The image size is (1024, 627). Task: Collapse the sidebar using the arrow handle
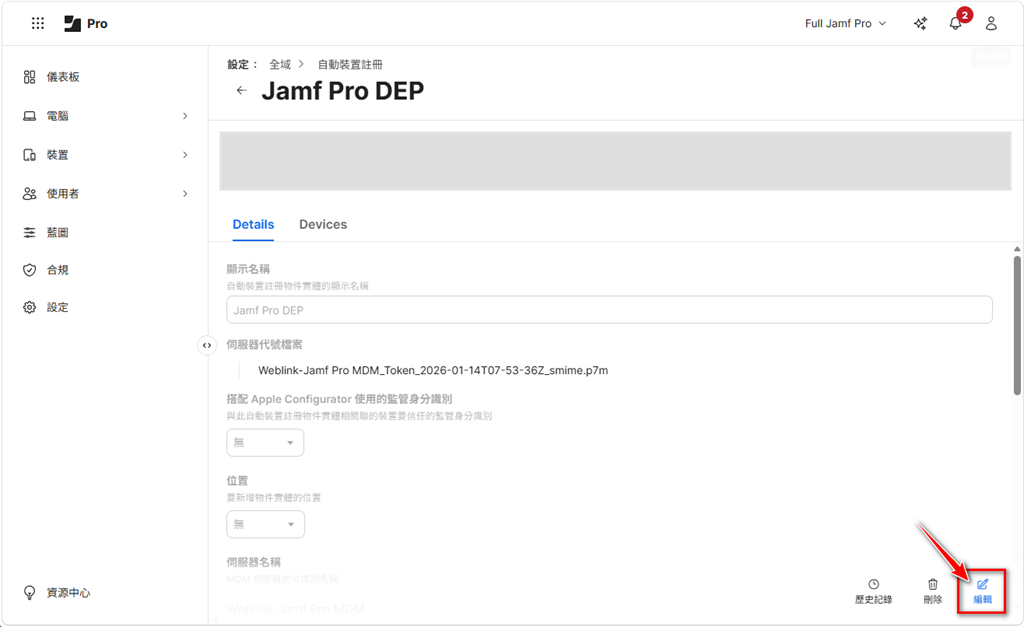(x=206, y=345)
